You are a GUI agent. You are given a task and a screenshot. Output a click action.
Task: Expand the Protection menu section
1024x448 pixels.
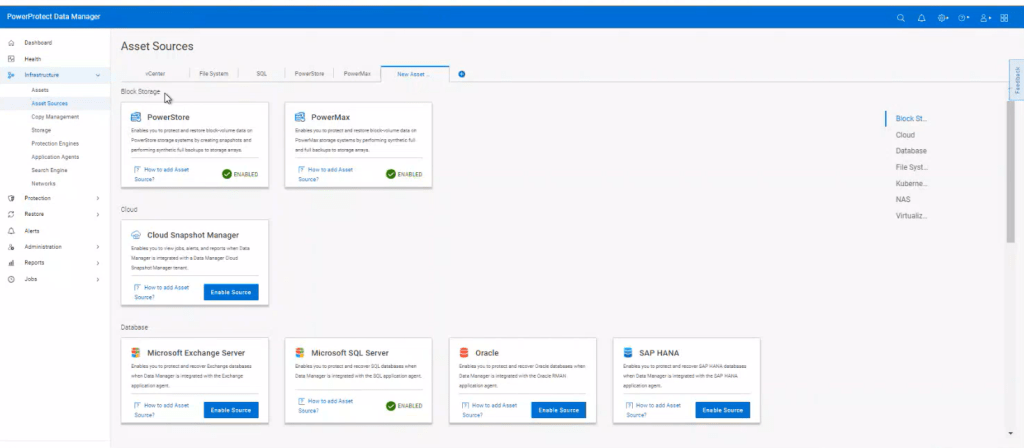coord(97,198)
